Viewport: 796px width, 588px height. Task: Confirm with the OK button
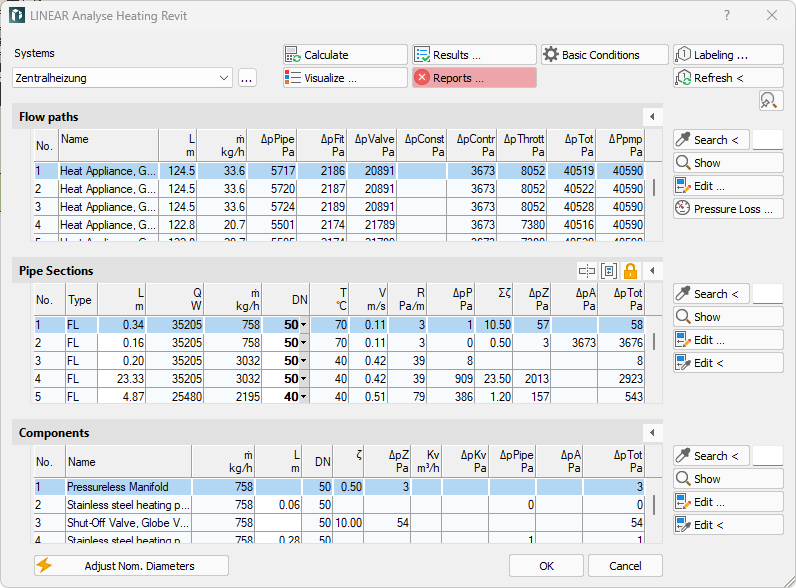pos(546,566)
